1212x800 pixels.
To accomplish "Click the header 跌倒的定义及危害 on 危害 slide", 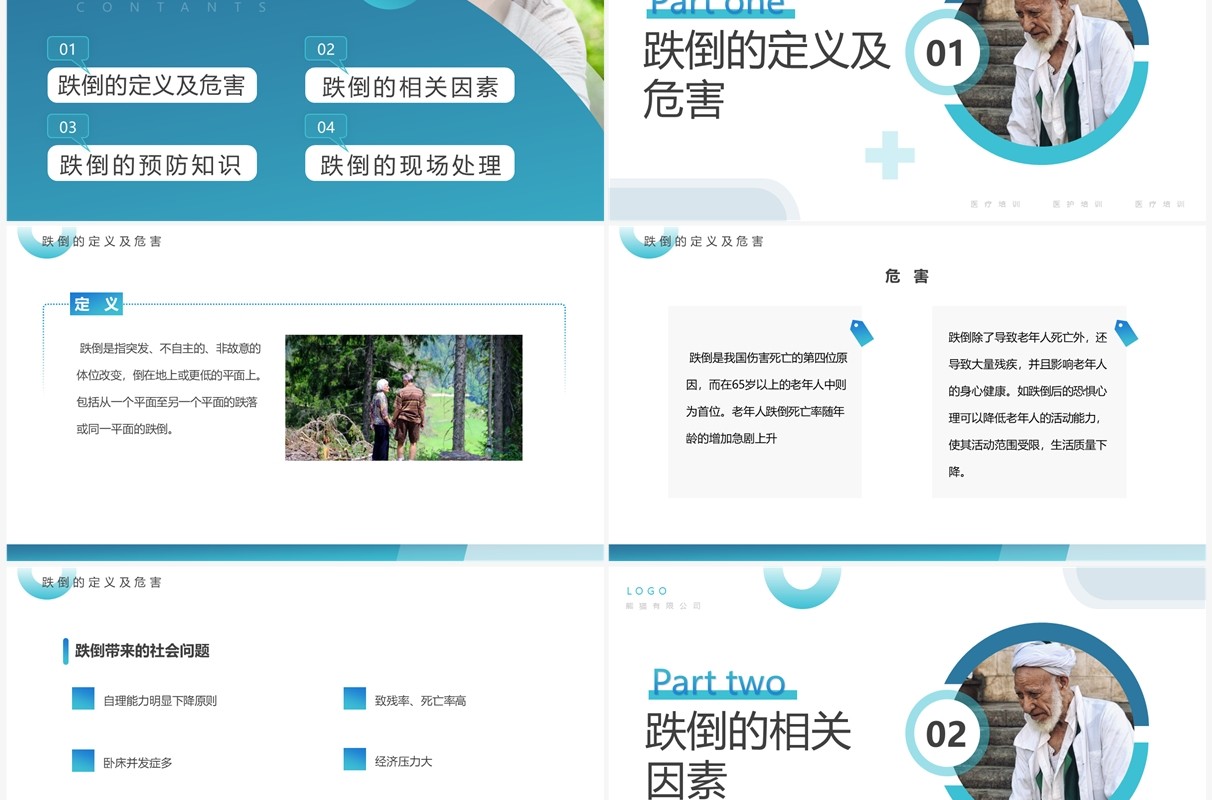I will pos(704,241).
